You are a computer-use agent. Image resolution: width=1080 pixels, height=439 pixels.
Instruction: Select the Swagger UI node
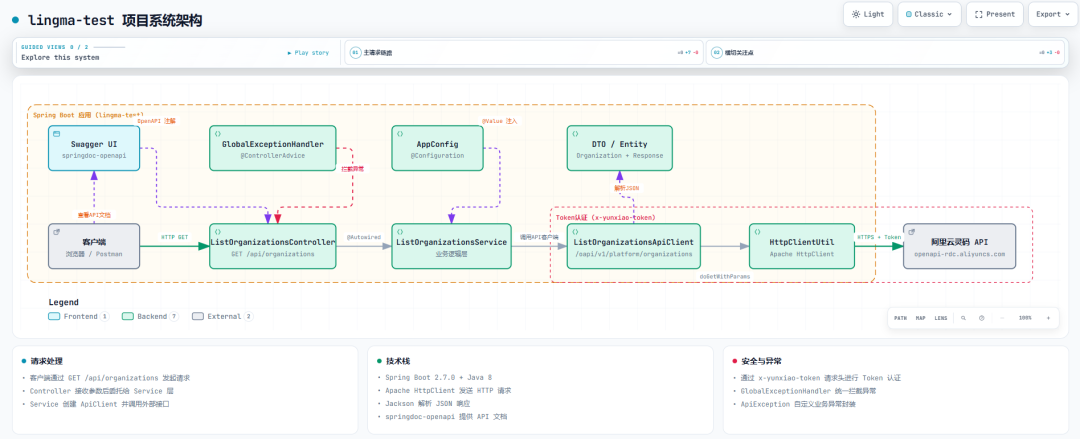[x=94, y=147]
